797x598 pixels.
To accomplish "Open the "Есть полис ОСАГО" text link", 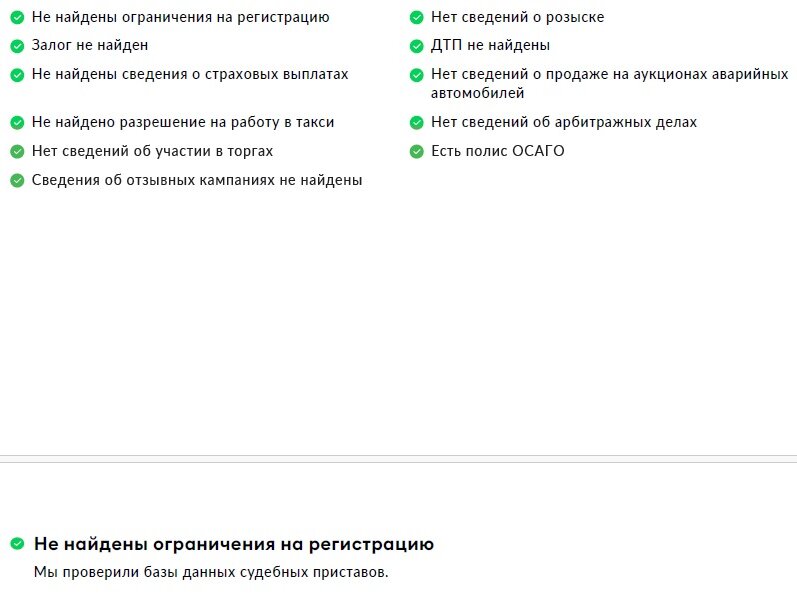I will 497,151.
